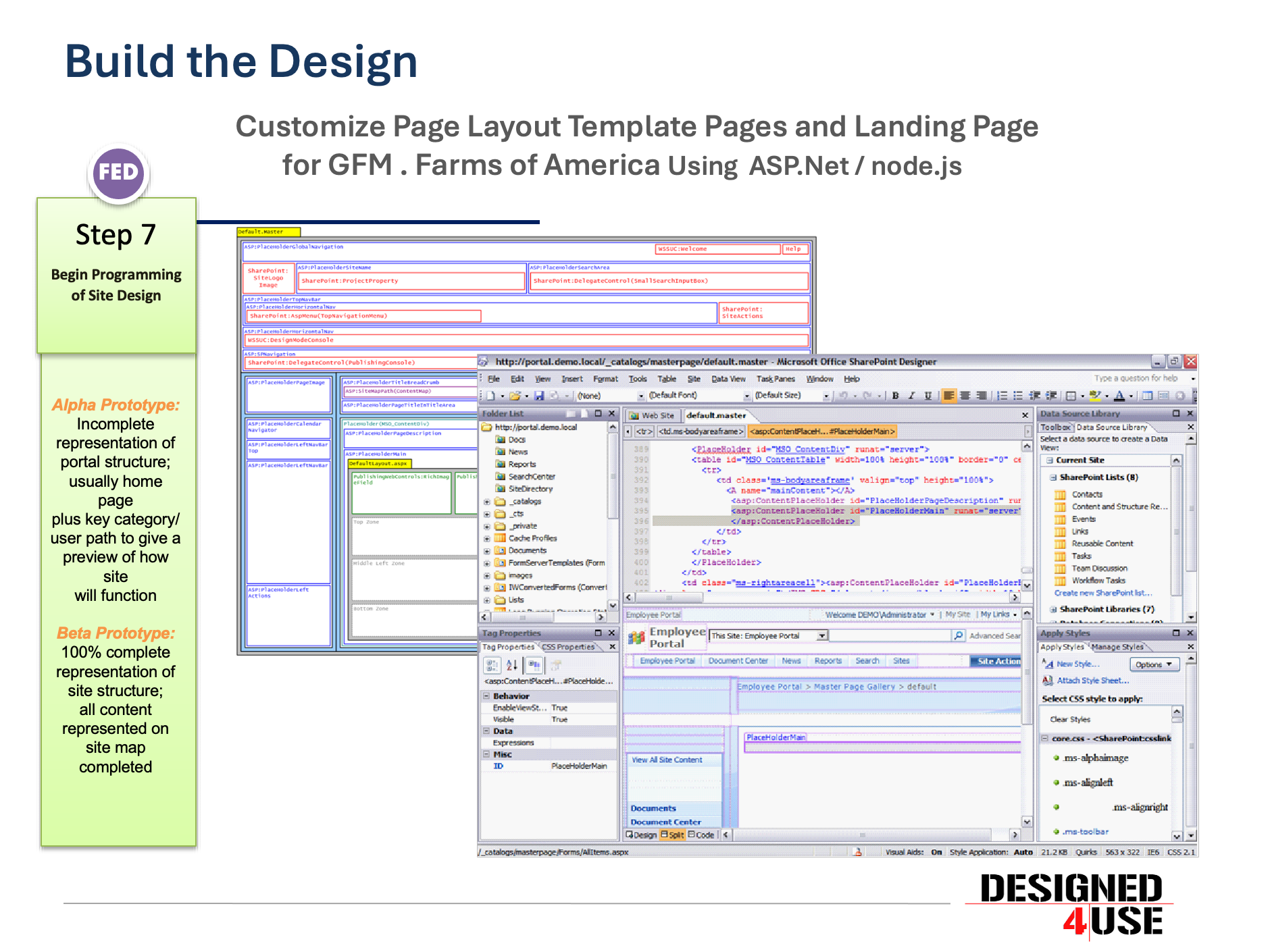Select the .ms-alignleft CSS style
The height and width of the screenshot is (952, 1270).
tap(1088, 783)
